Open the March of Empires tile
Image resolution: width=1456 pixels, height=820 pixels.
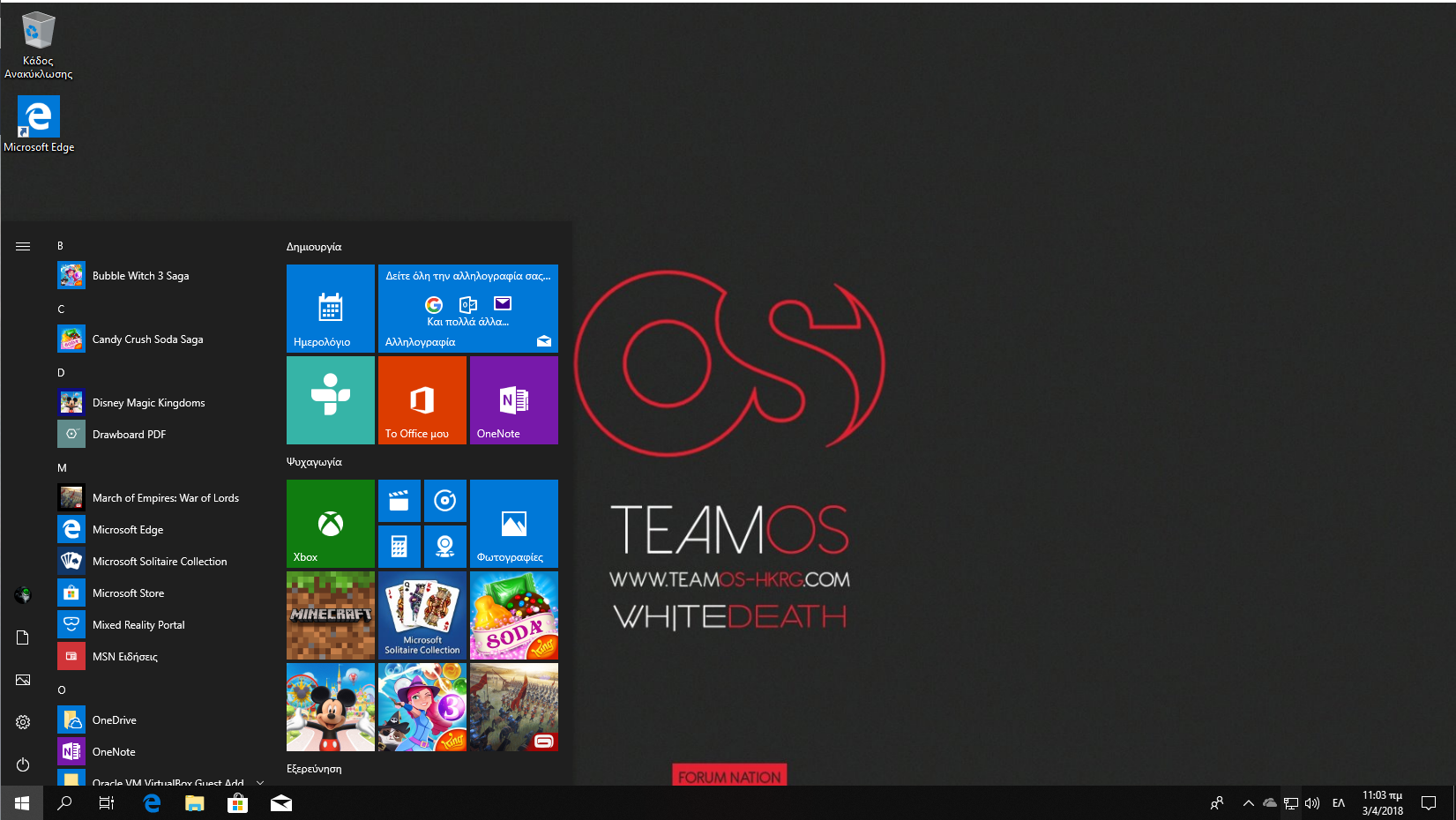point(514,707)
